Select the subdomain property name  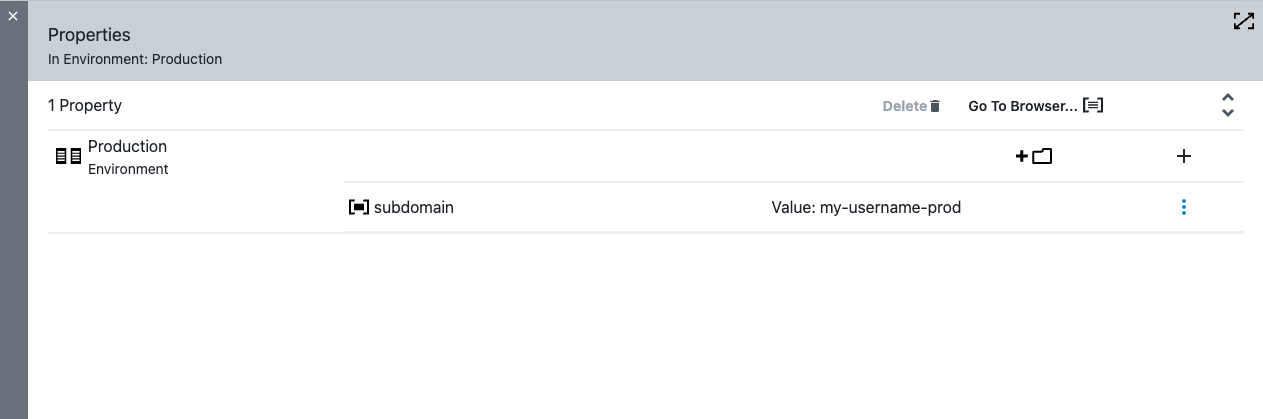(413, 208)
